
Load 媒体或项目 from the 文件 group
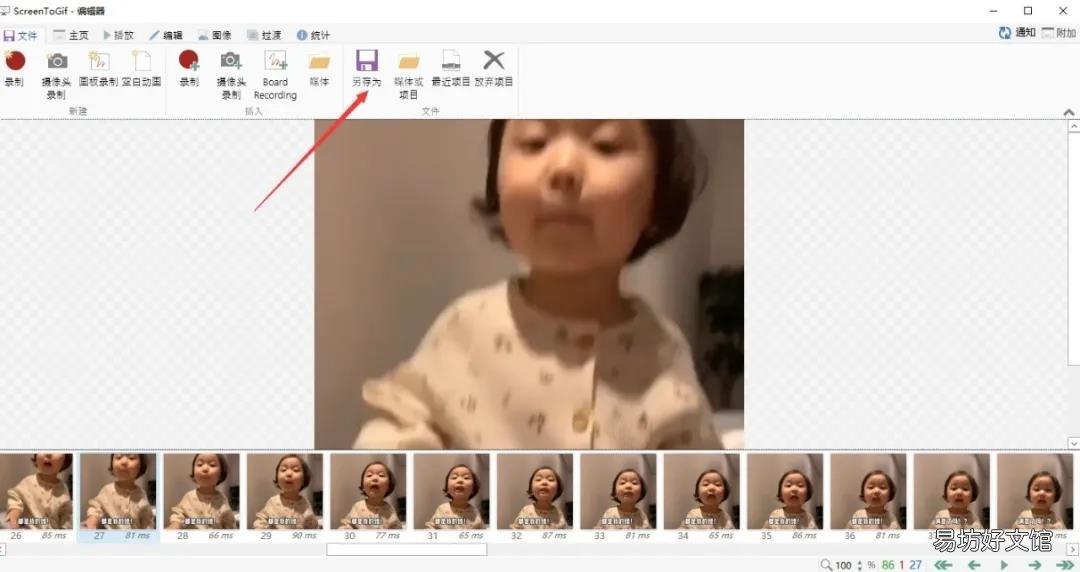tap(408, 74)
